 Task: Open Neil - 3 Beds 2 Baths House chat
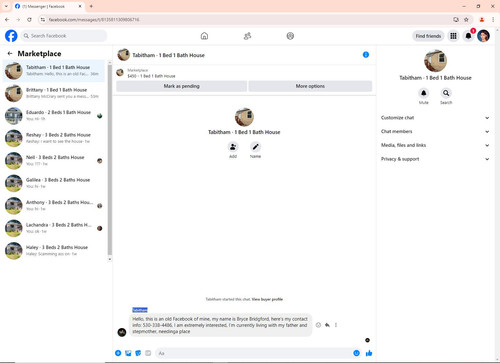point(54,161)
